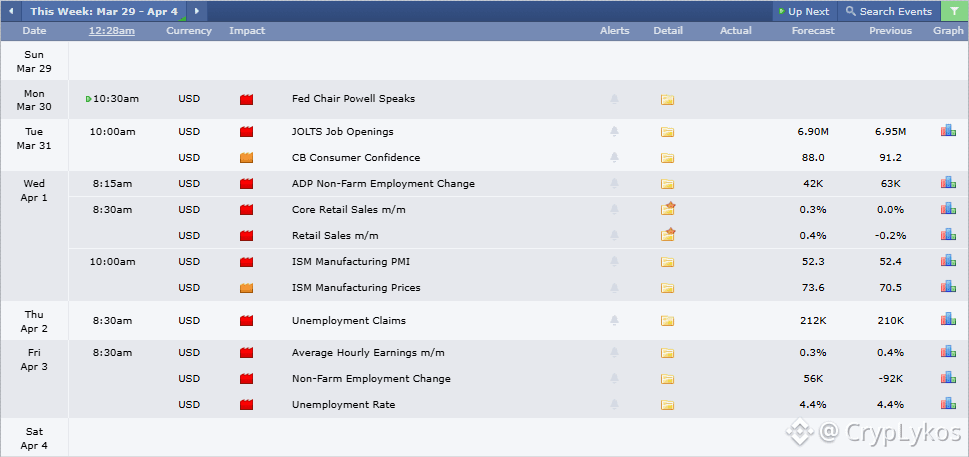This screenshot has width=969, height=457.
Task: Toggle alert bell for ISM Manufacturing PMI
Action: 614,261
